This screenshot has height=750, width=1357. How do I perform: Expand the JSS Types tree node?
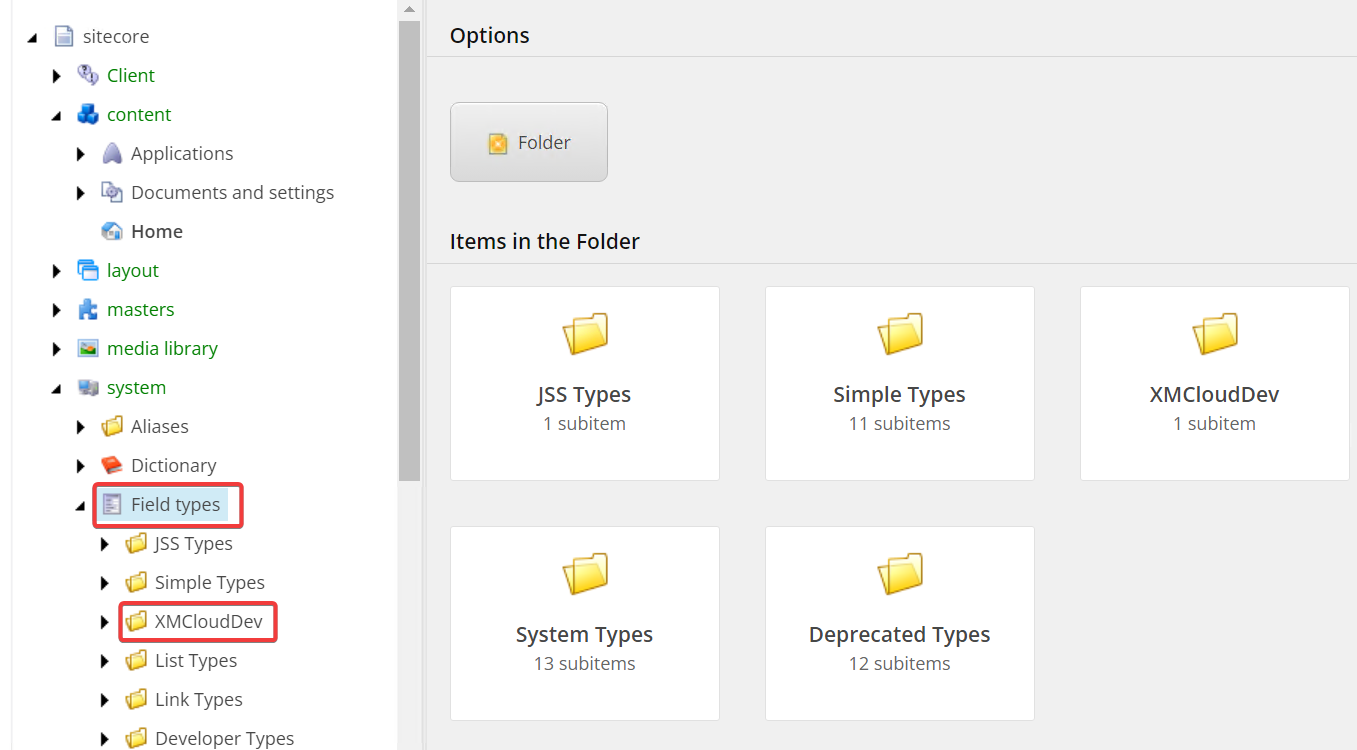tap(105, 543)
